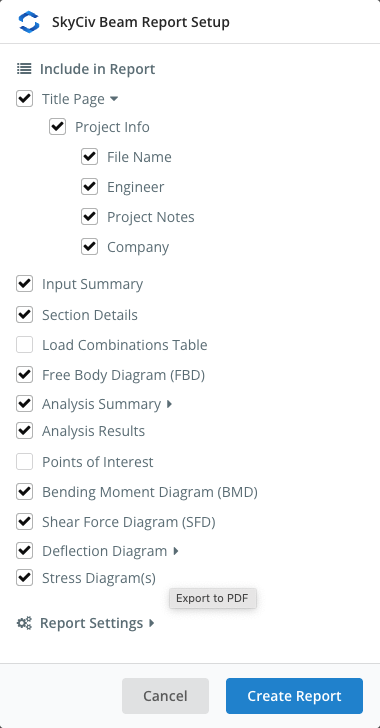Click the Report Settings gears icon
The height and width of the screenshot is (728, 380).
click(x=24, y=623)
